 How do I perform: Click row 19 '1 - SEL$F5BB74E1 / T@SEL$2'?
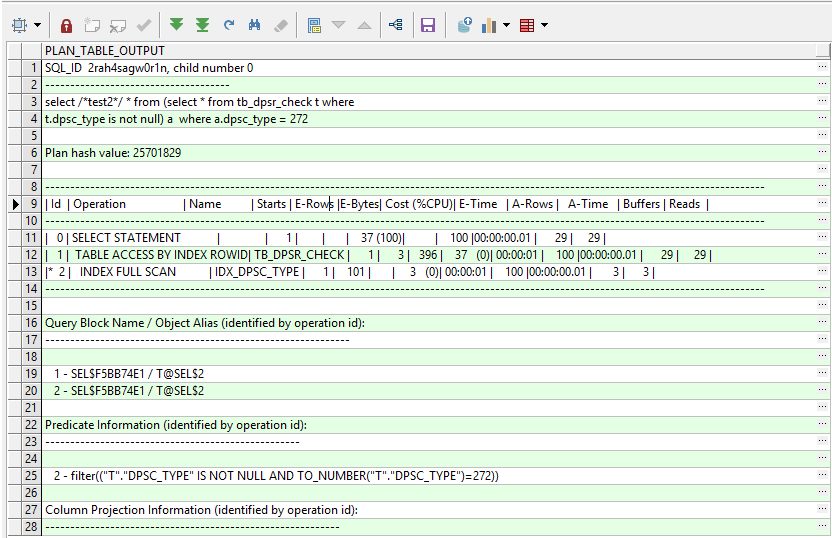pyautogui.click(x=429, y=374)
